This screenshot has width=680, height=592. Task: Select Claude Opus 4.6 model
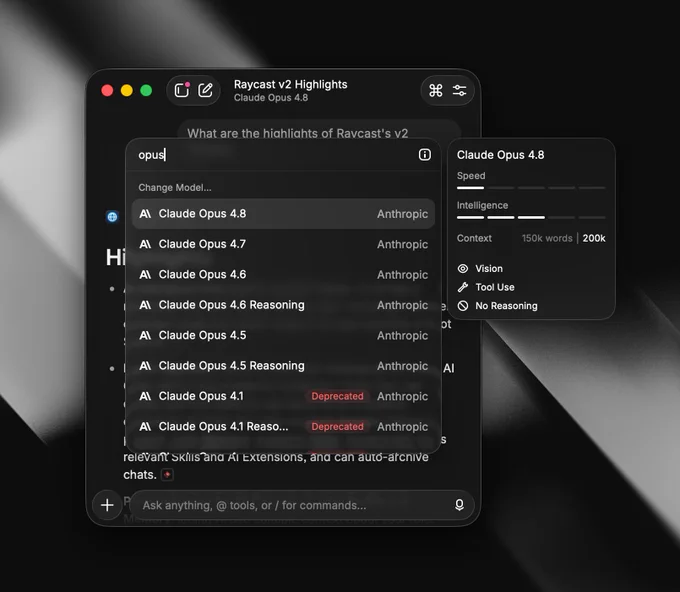point(283,275)
